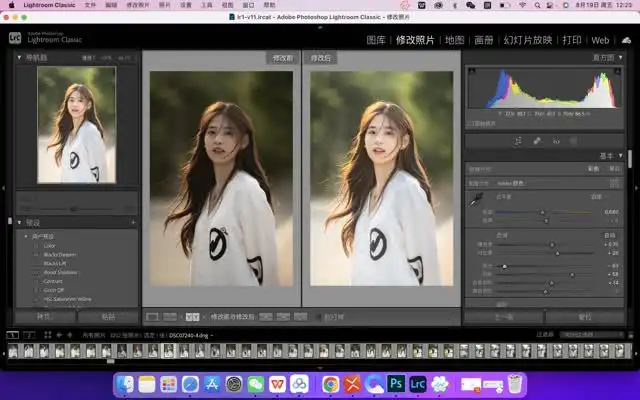Collapse the 导航器 navigator panel
Screen dimensions: 640x400
[20, 58]
